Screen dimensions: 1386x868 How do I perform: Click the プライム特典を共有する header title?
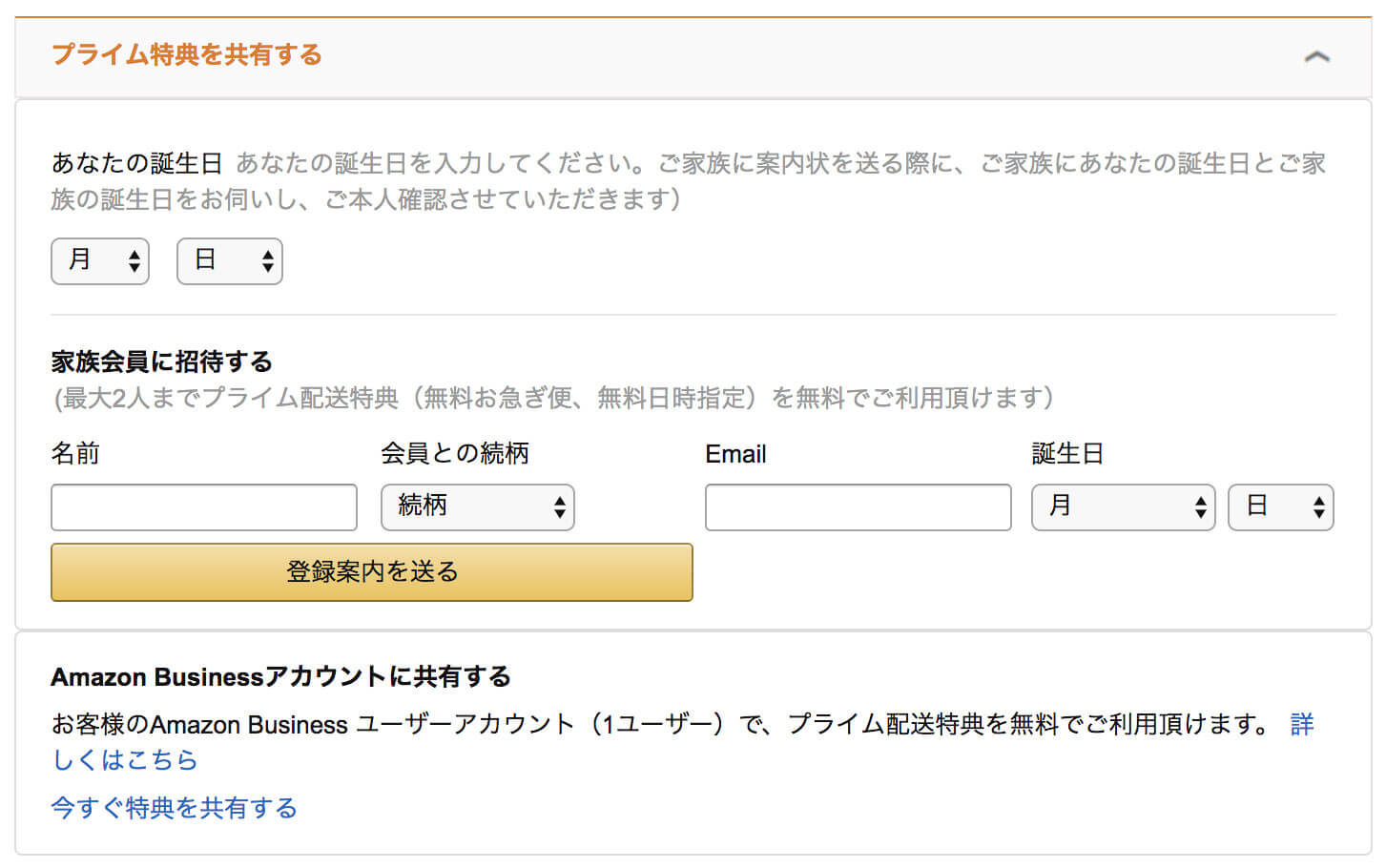(x=187, y=54)
